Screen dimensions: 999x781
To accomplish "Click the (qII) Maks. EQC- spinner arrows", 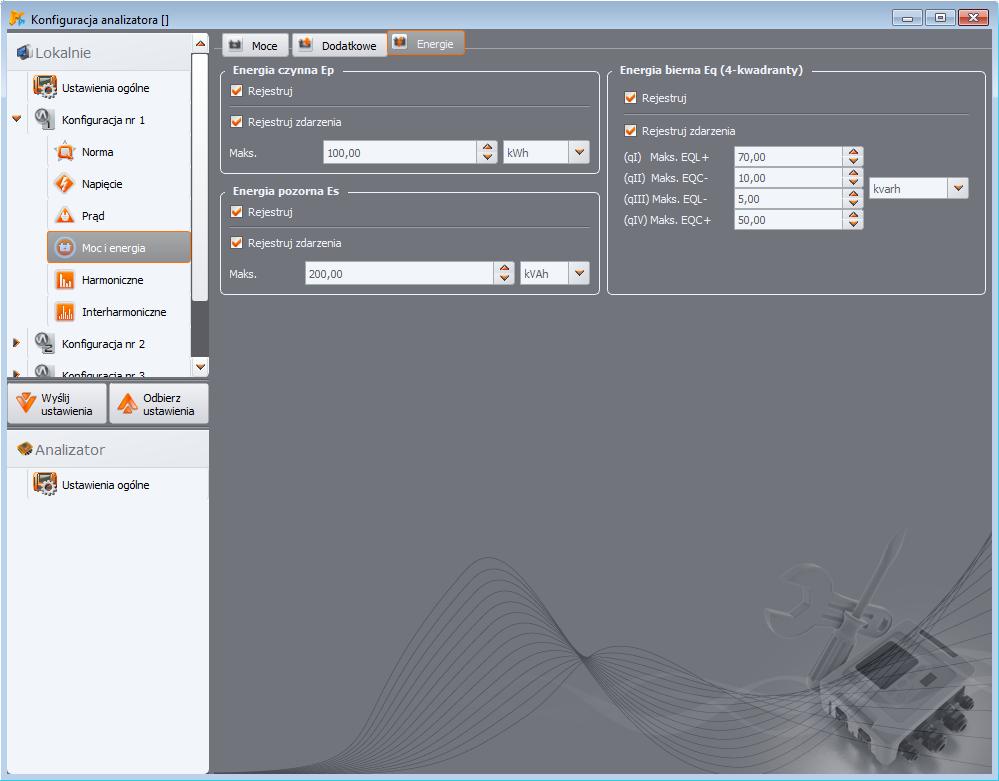I will tap(853, 178).
